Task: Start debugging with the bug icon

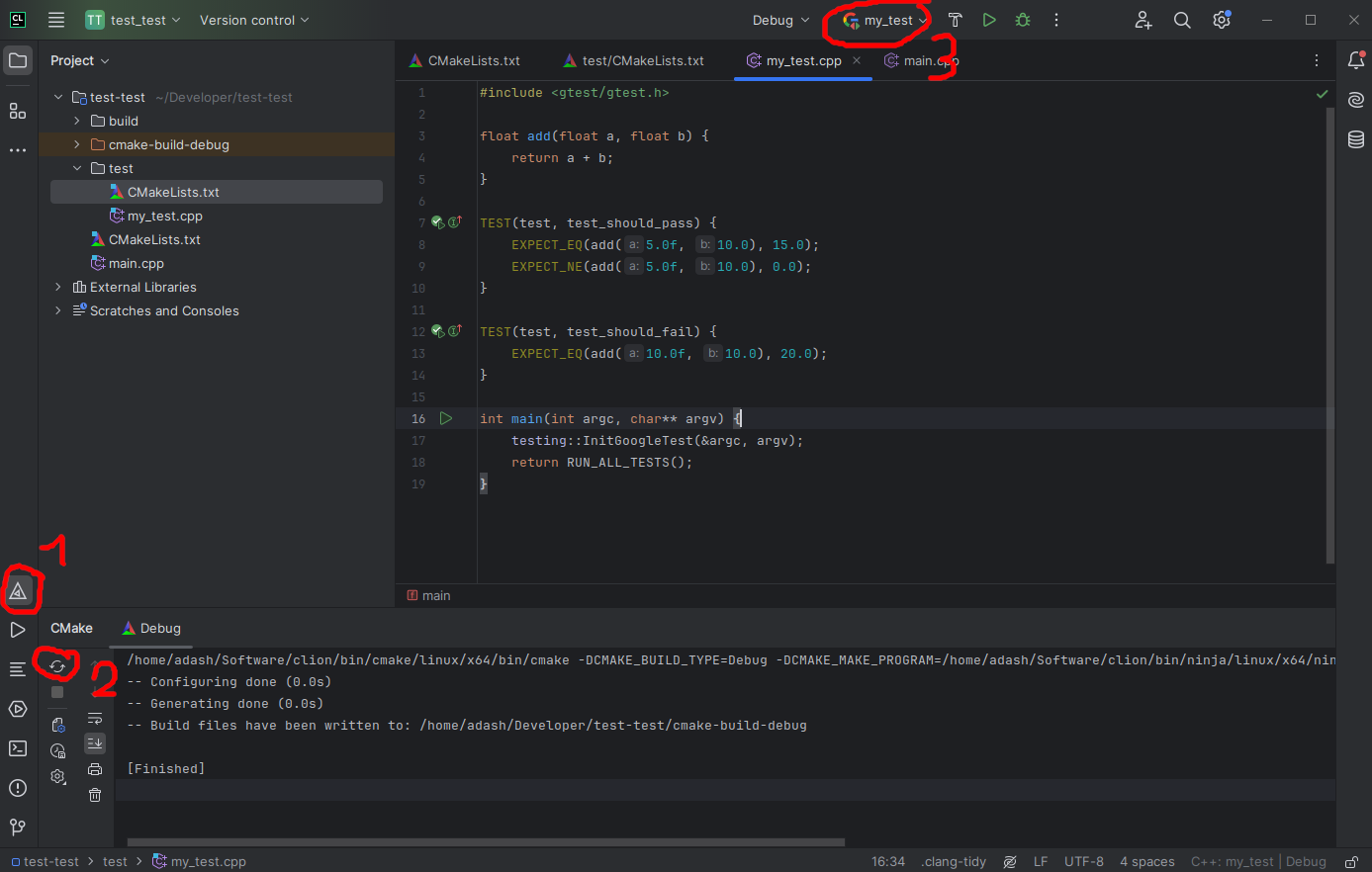Action: click(1023, 20)
